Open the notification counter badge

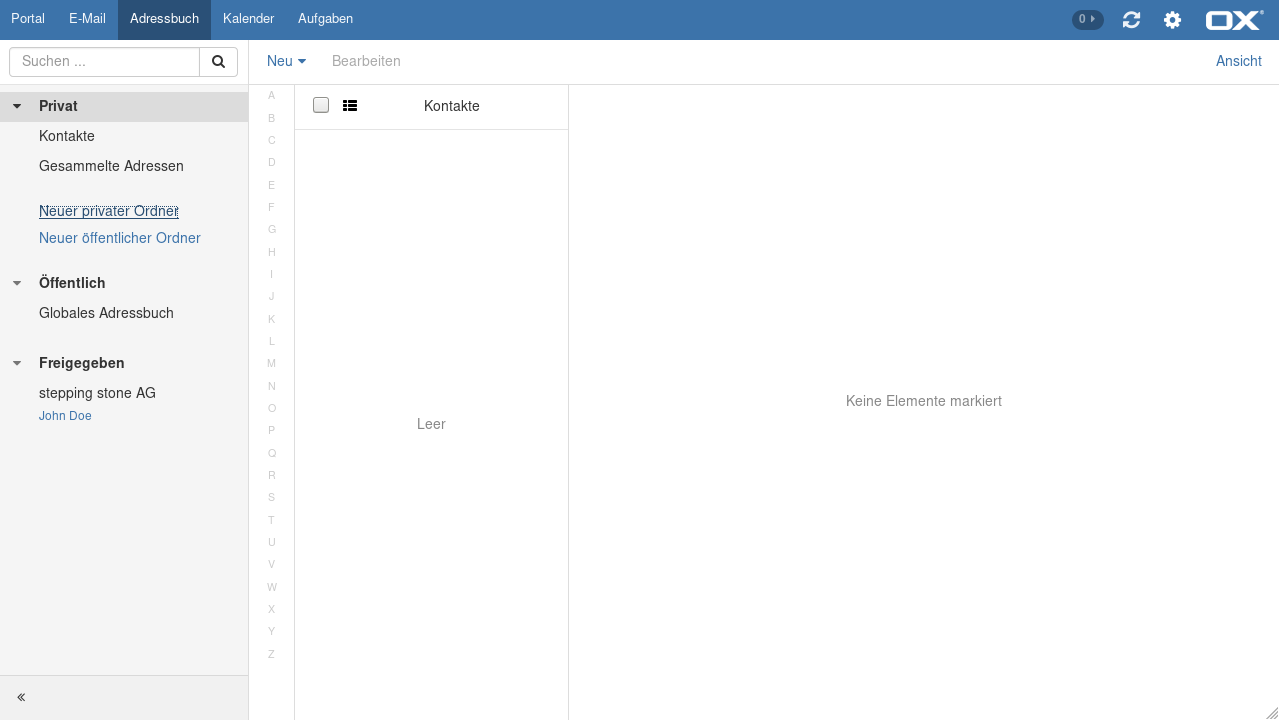[x=1087, y=20]
